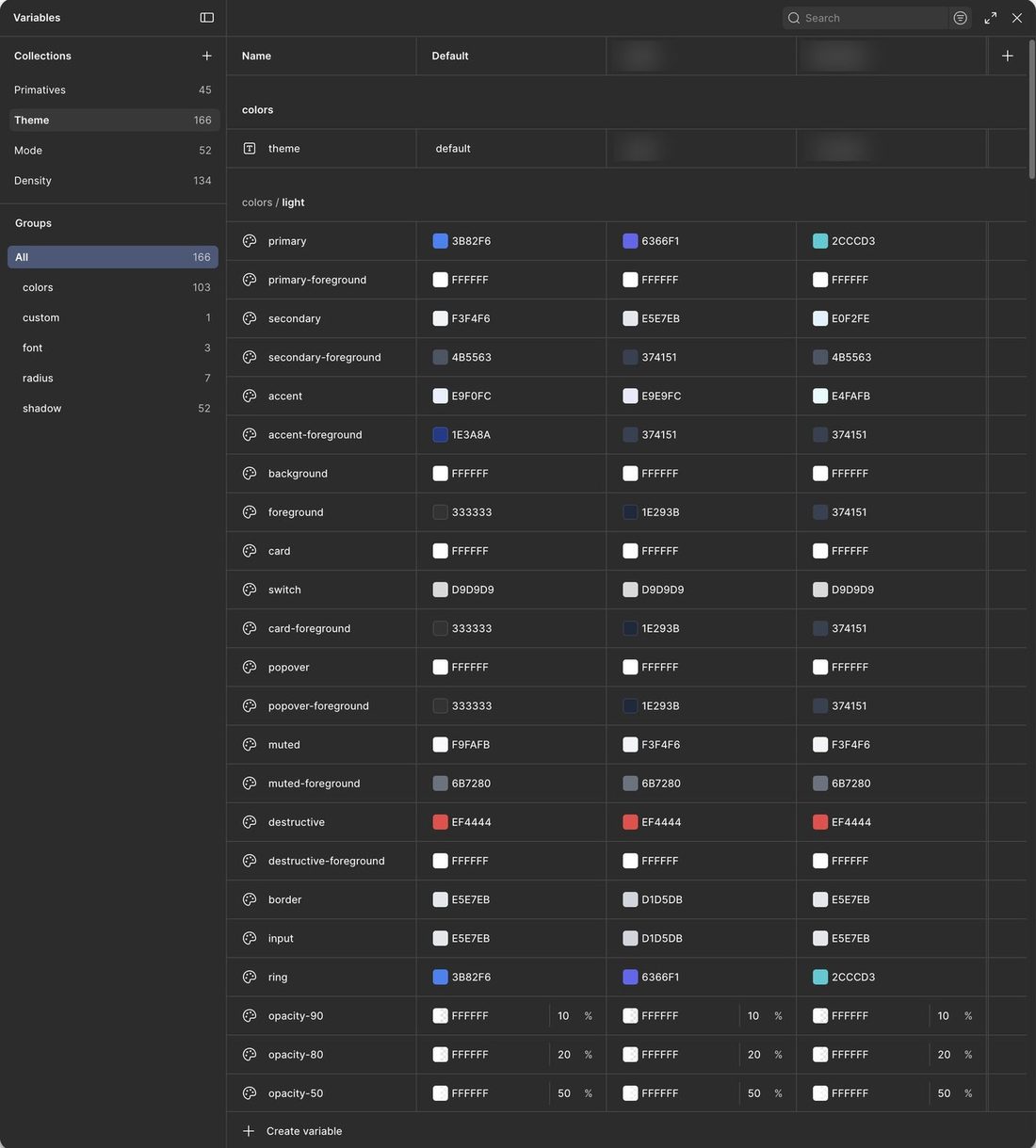Click the palette icon for switch
Image resolution: width=1036 pixels, height=1148 pixels.
pos(250,590)
